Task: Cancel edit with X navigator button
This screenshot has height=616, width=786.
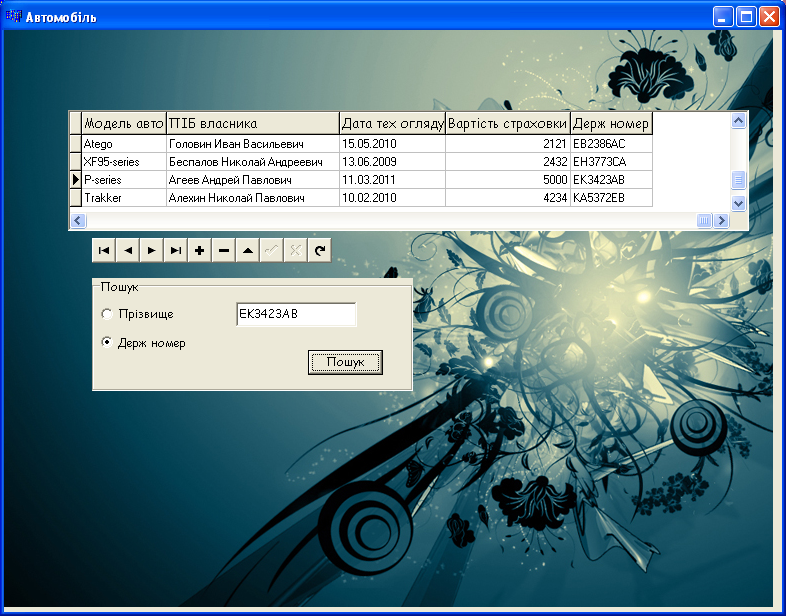Action: tap(295, 251)
